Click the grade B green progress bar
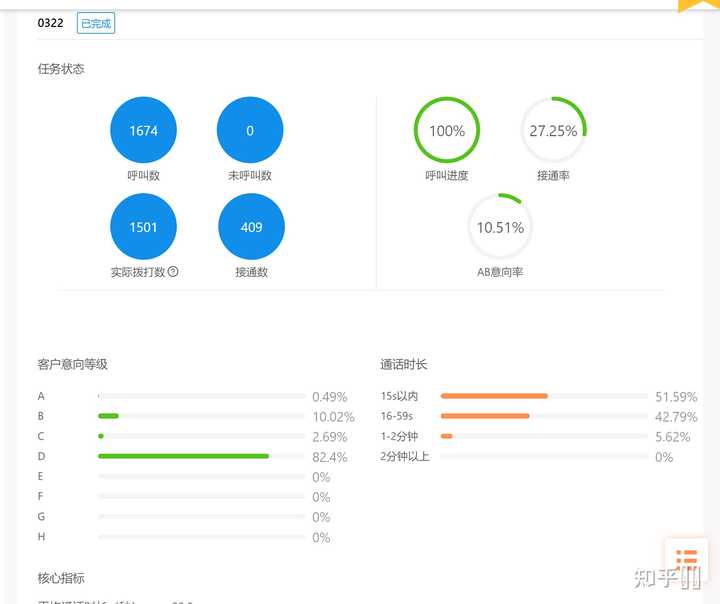The width and height of the screenshot is (720, 604). coord(108,416)
